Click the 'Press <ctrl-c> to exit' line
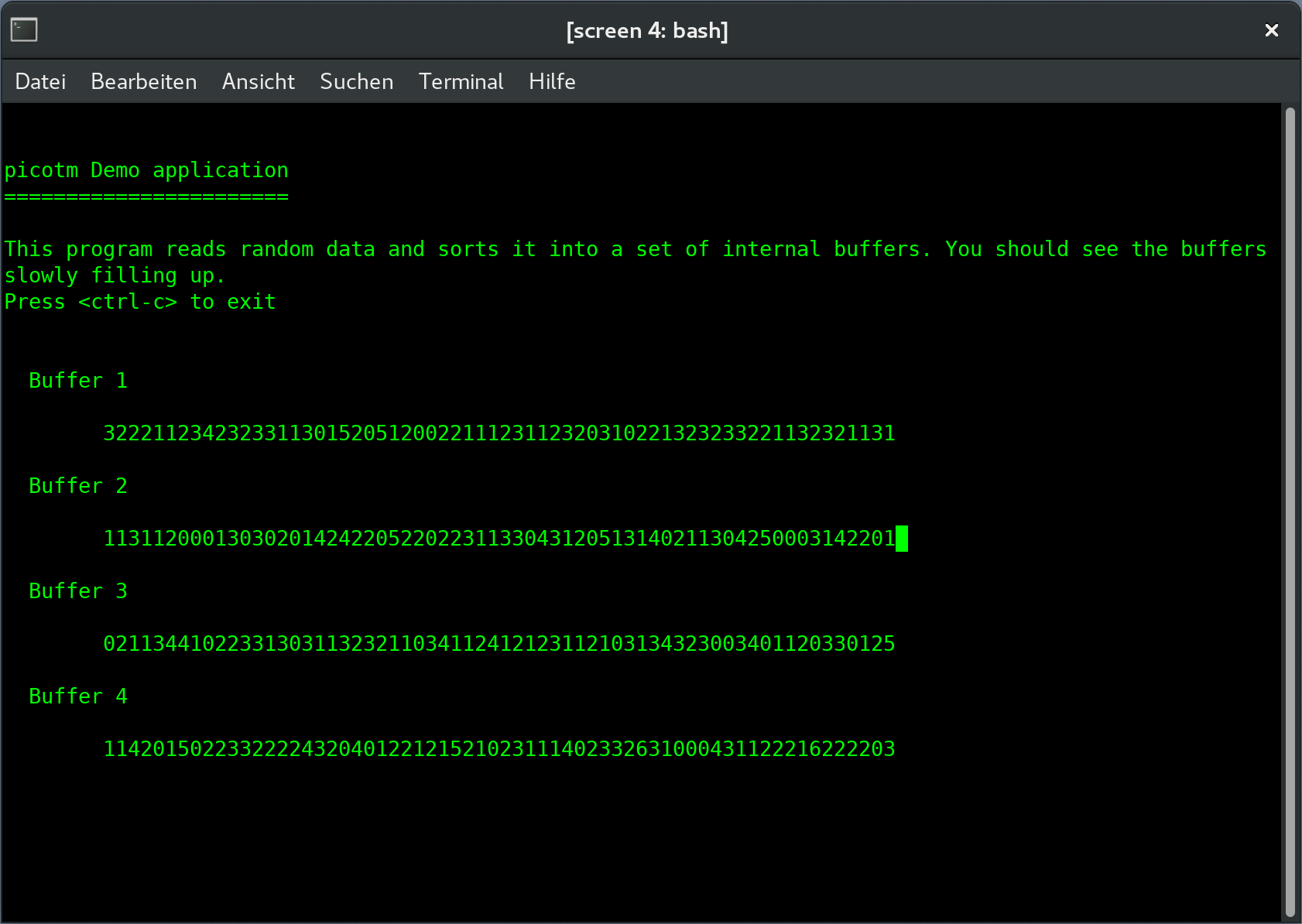This screenshot has width=1302, height=924. point(140,302)
